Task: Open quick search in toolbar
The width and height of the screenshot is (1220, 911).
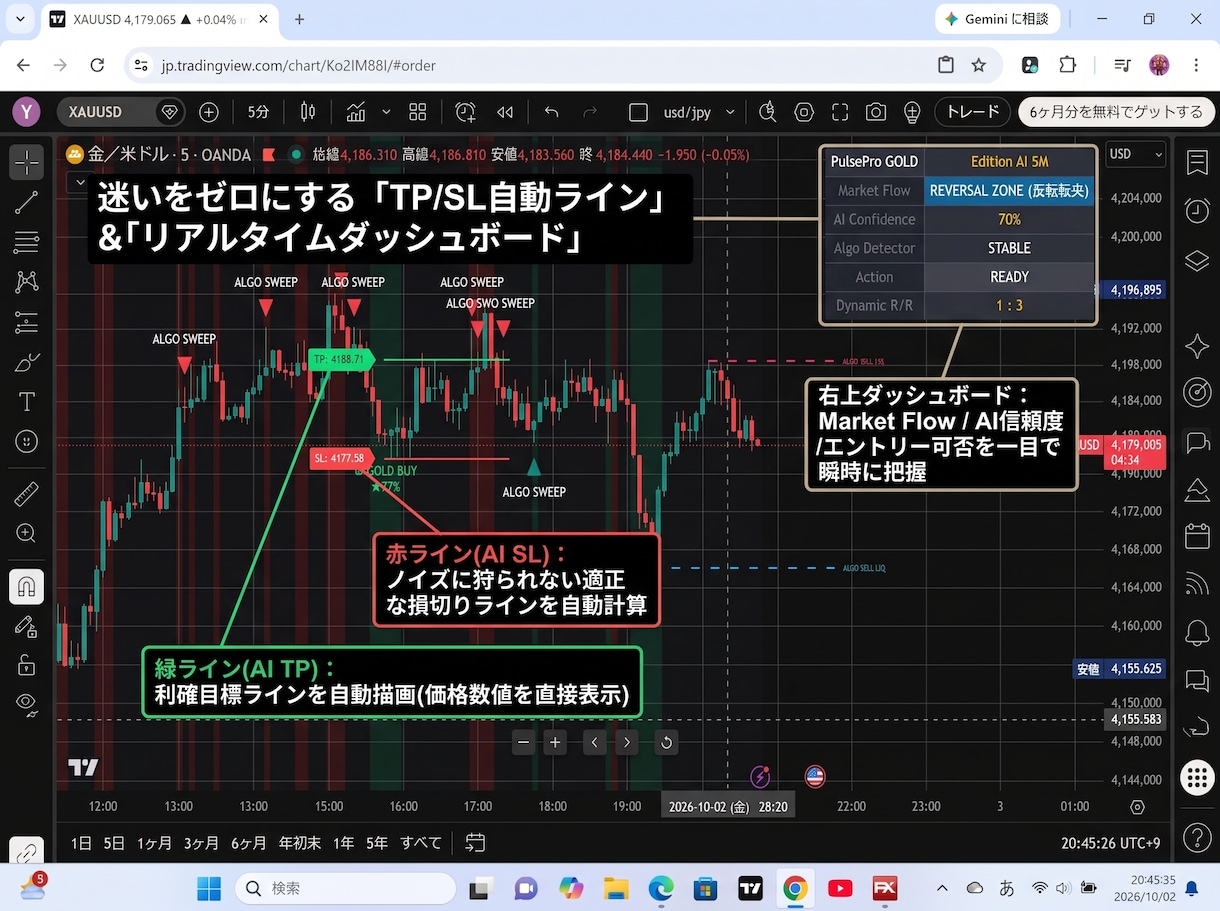Action: pos(767,113)
